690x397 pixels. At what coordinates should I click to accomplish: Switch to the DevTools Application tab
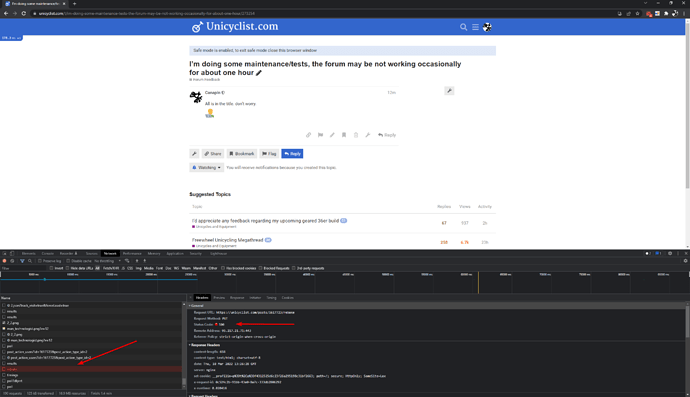pos(175,254)
